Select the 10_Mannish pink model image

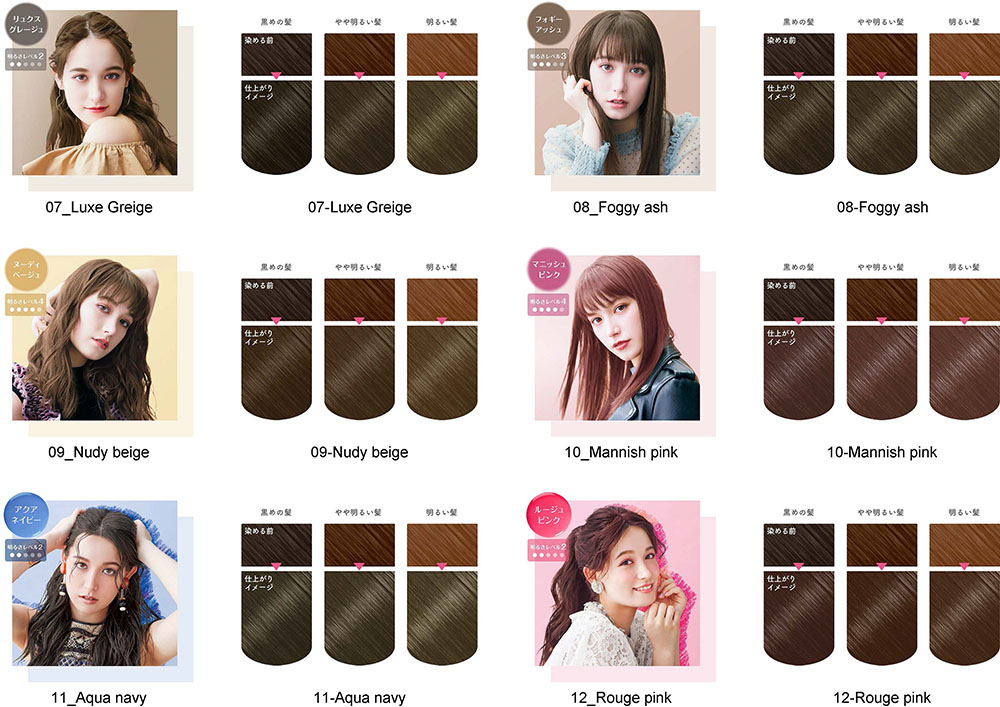[x=617, y=338]
